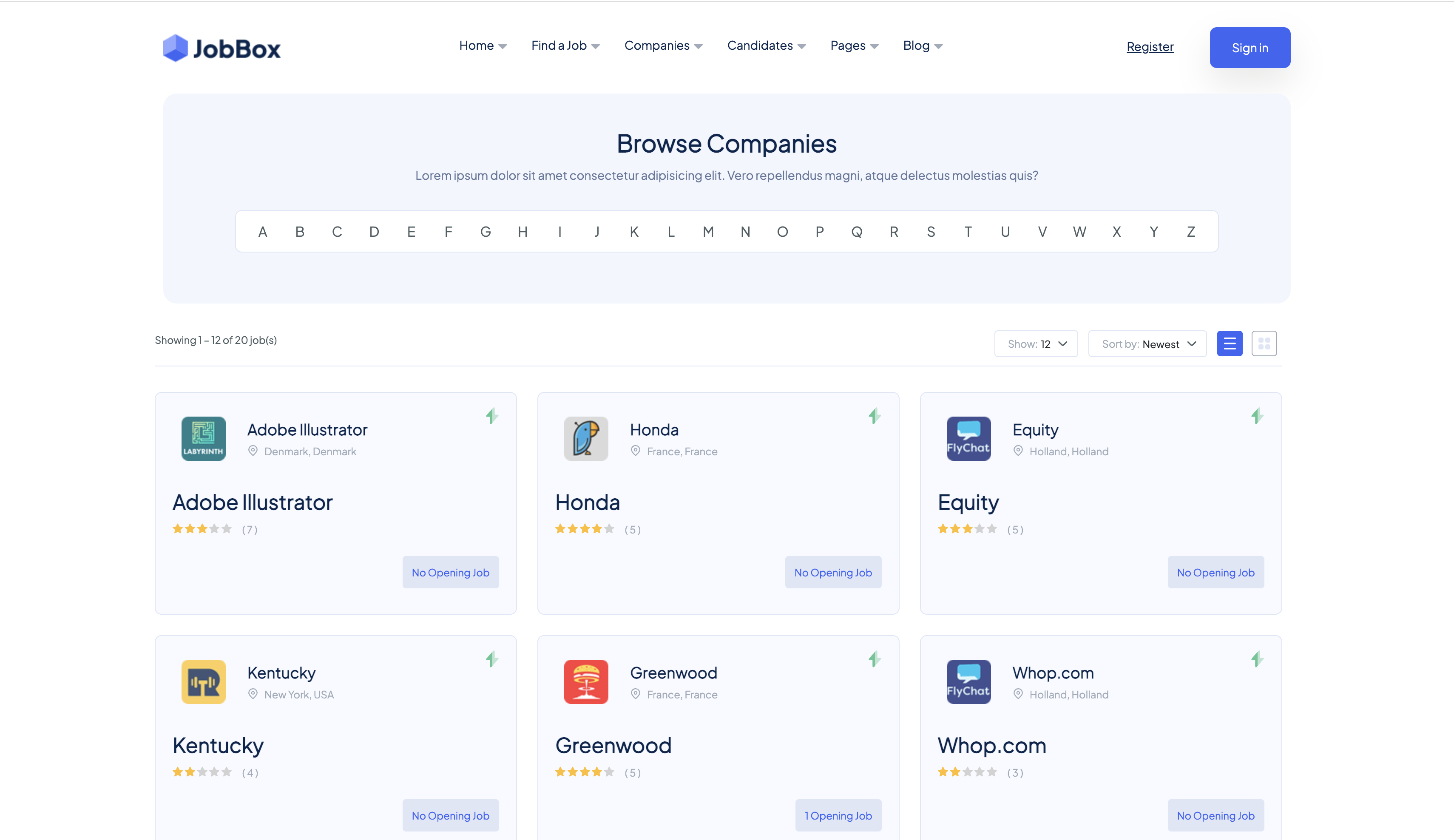The height and width of the screenshot is (840, 1454).
Task: Click the JobBox logo
Action: [x=222, y=47]
